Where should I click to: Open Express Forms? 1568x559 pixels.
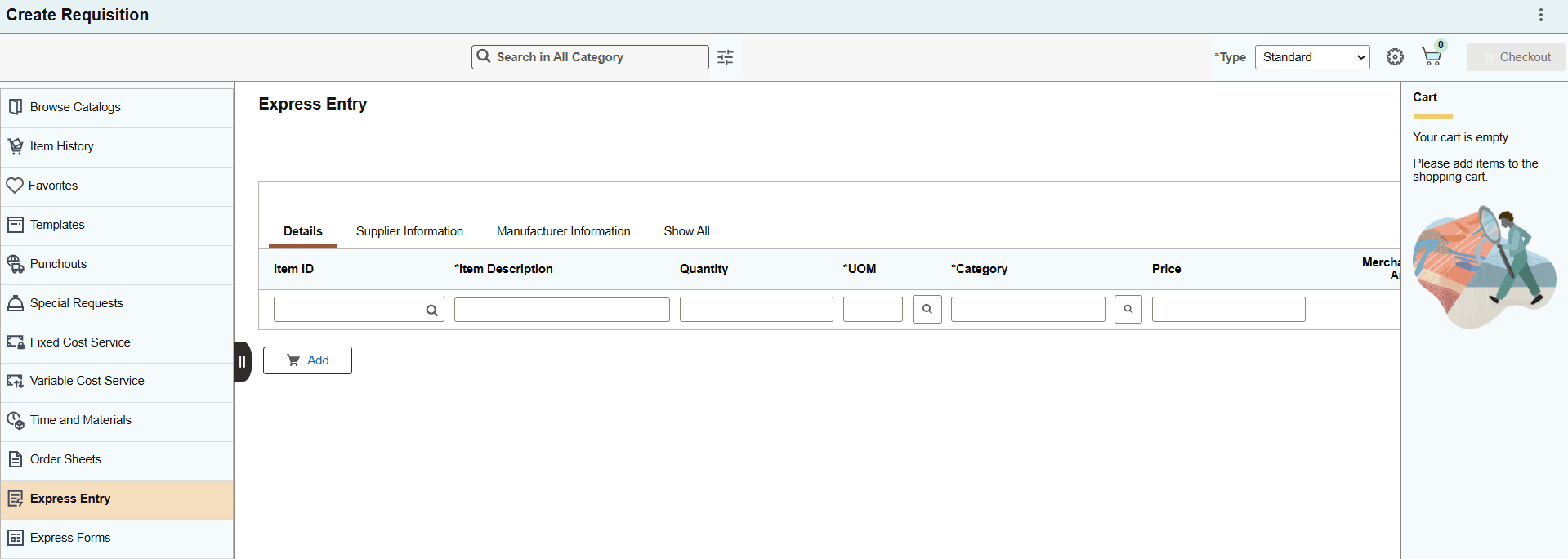pos(117,538)
